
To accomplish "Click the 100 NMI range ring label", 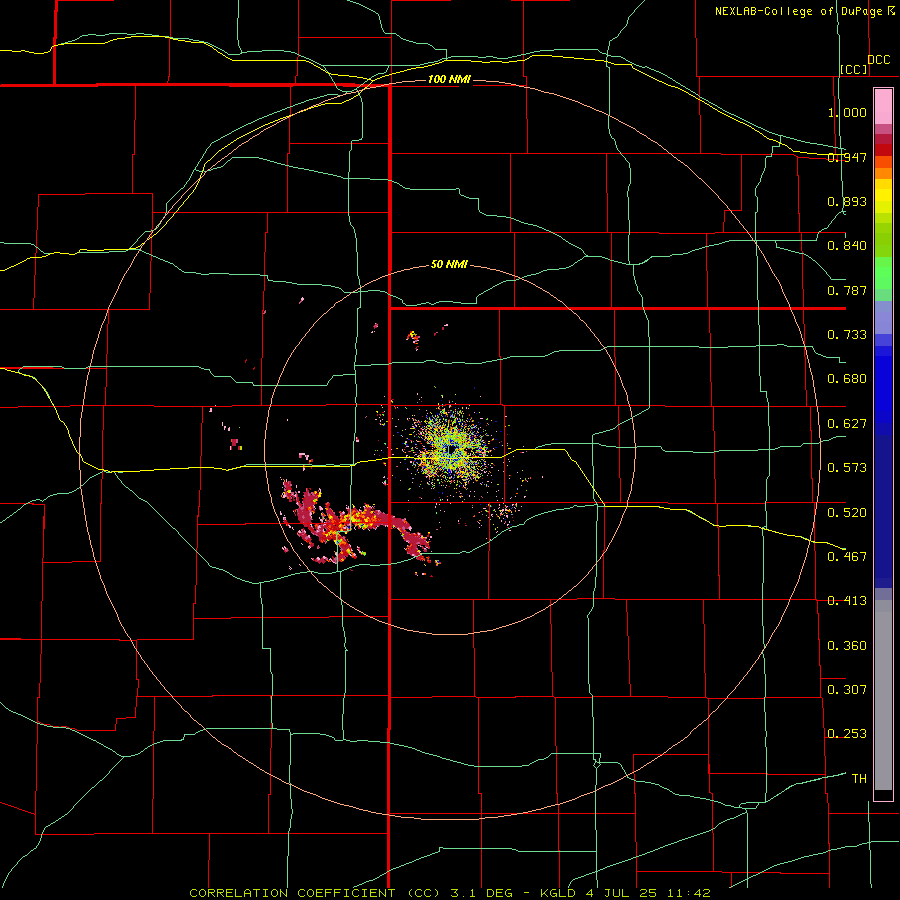I will (x=449, y=79).
